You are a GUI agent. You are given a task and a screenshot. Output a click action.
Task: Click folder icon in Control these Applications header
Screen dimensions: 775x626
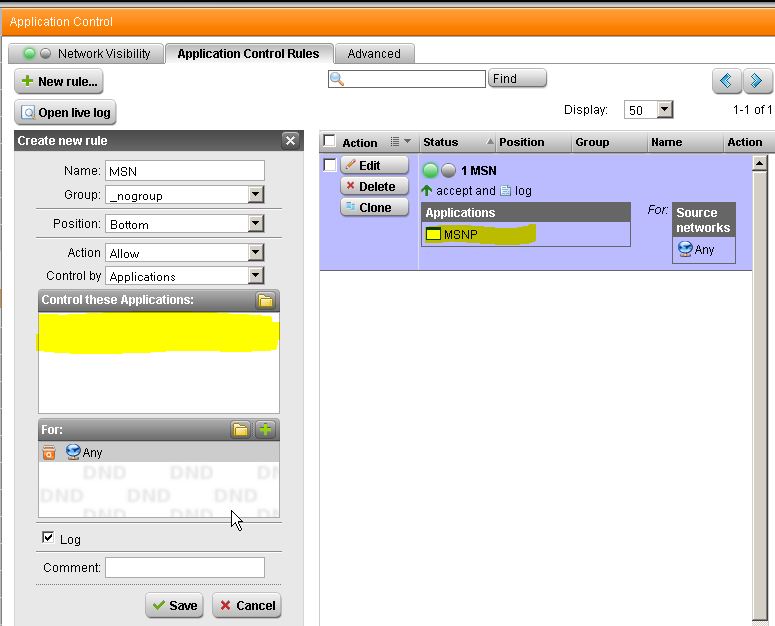point(265,300)
